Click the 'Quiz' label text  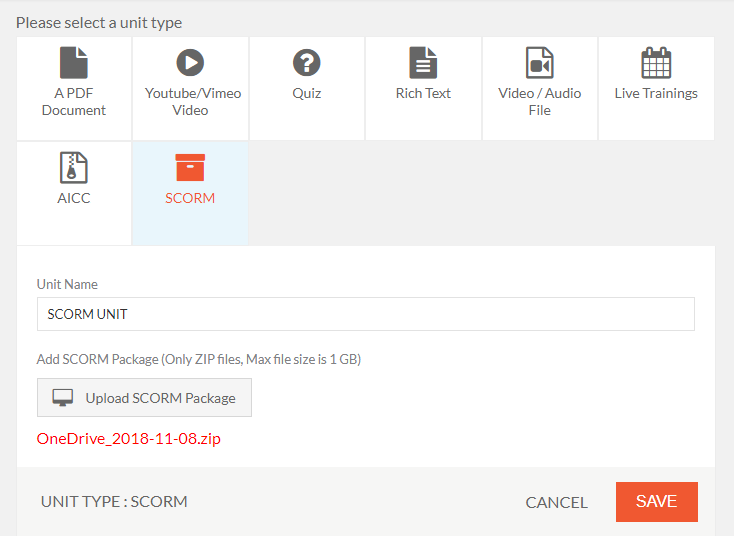(x=307, y=93)
